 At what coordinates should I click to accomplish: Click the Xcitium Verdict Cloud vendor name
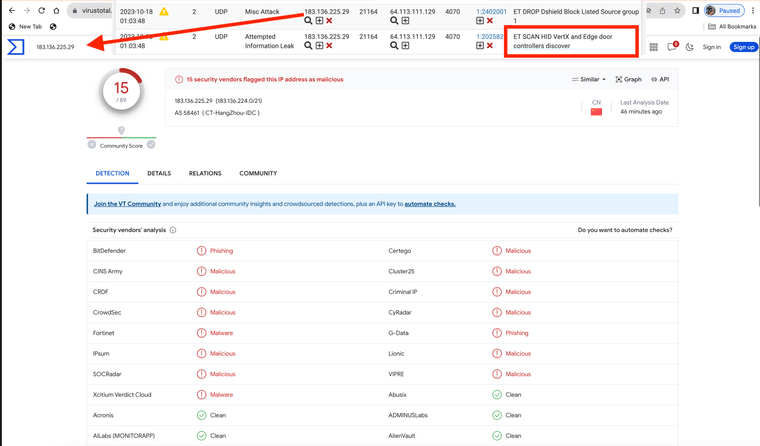click(x=122, y=395)
